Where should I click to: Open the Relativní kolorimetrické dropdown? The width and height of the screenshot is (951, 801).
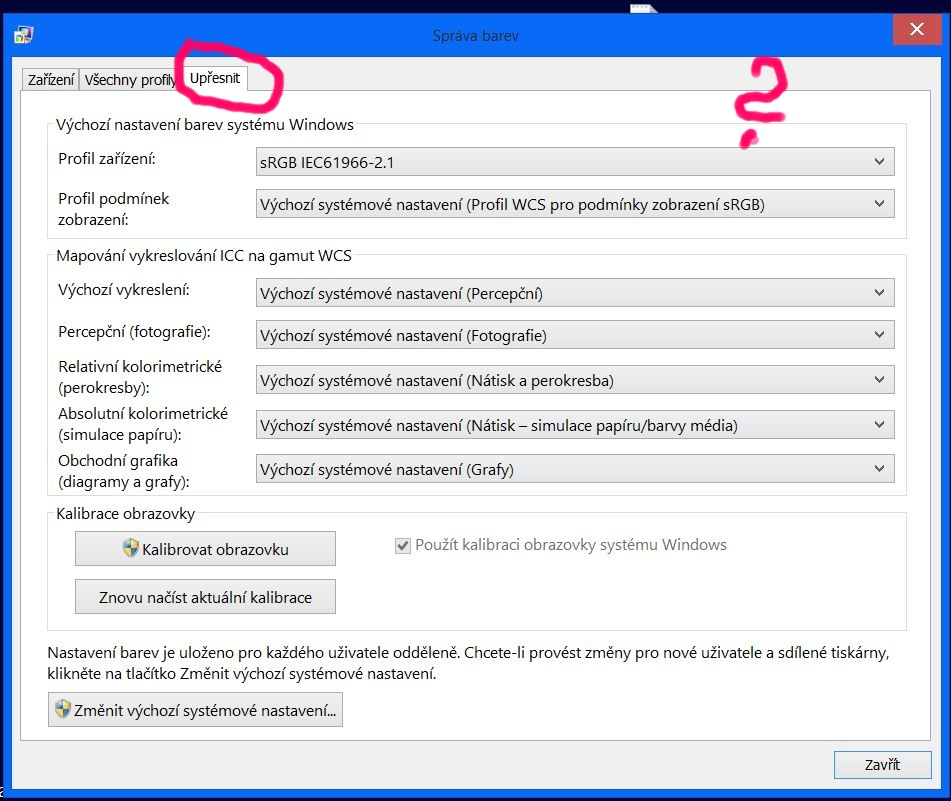[x=575, y=380]
